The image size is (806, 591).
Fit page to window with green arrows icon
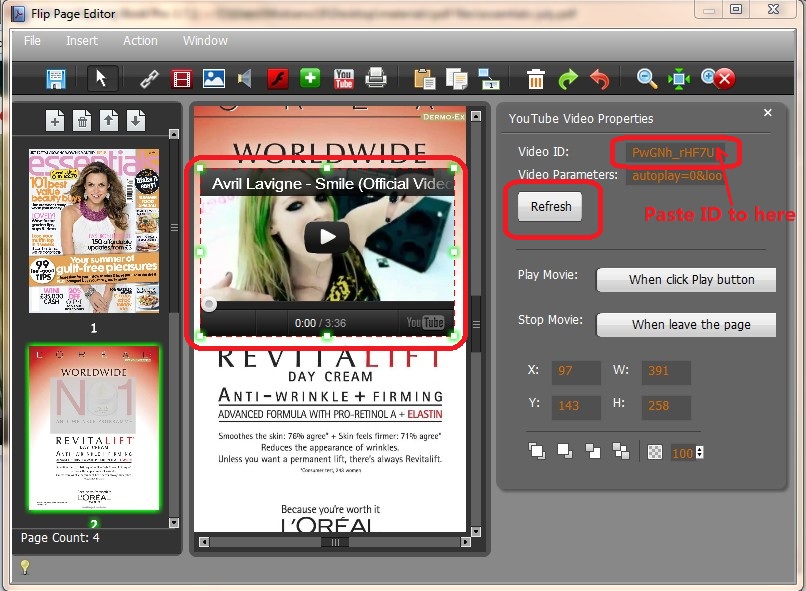click(x=679, y=79)
